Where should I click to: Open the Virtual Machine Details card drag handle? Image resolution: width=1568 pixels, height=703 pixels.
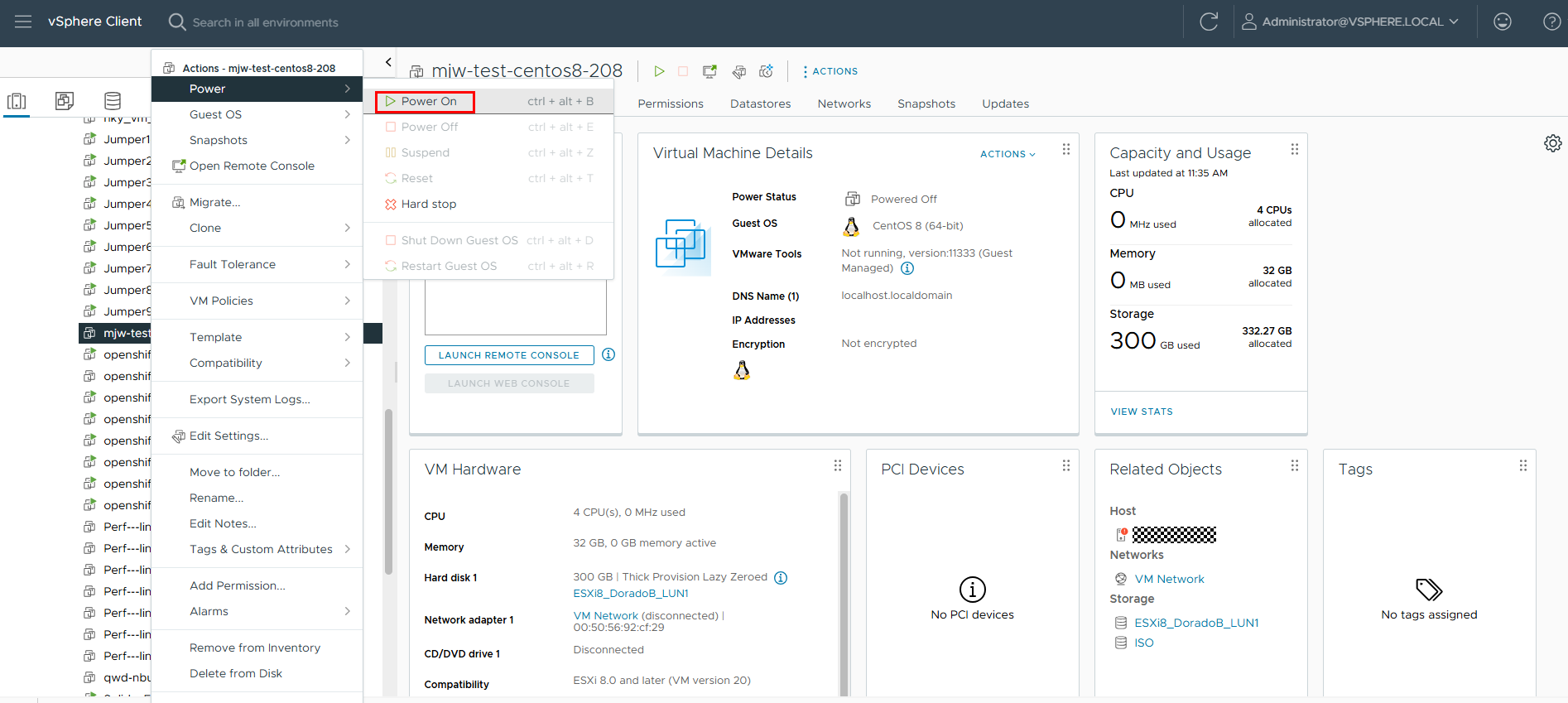tap(1066, 149)
